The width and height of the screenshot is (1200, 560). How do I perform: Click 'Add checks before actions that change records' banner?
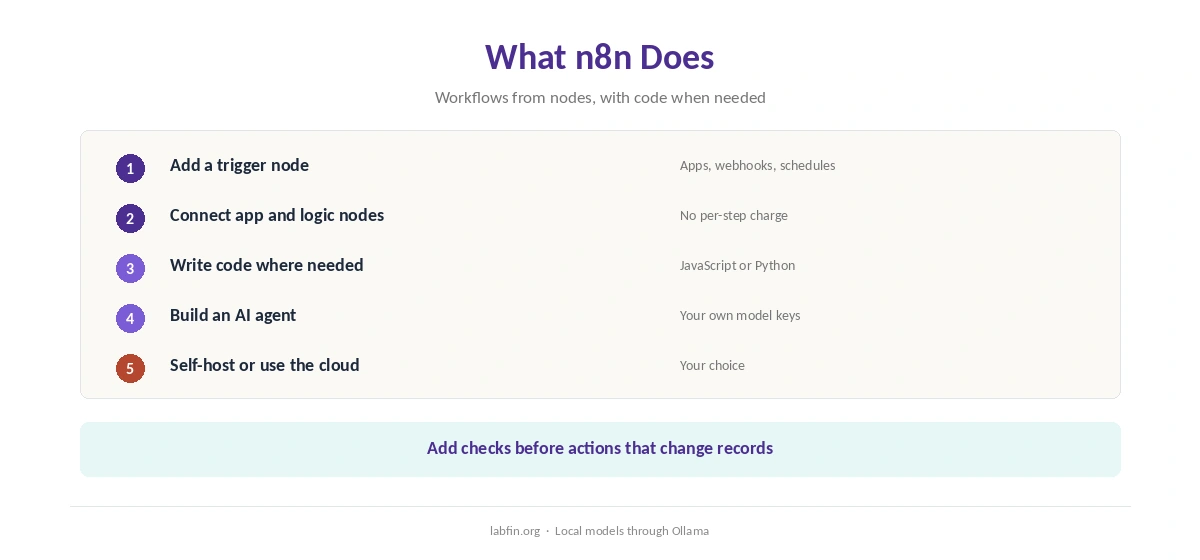(600, 449)
